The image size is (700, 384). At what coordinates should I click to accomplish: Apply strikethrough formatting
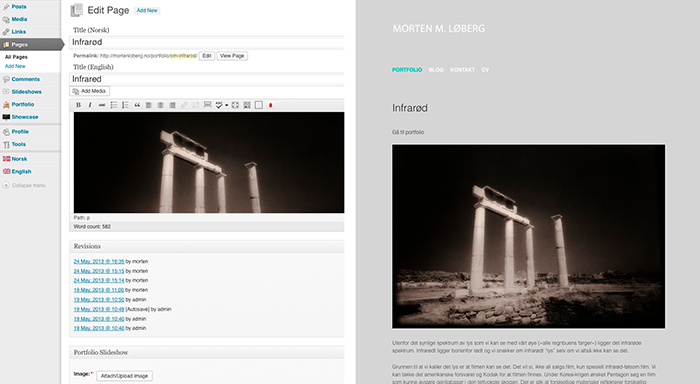(x=102, y=105)
